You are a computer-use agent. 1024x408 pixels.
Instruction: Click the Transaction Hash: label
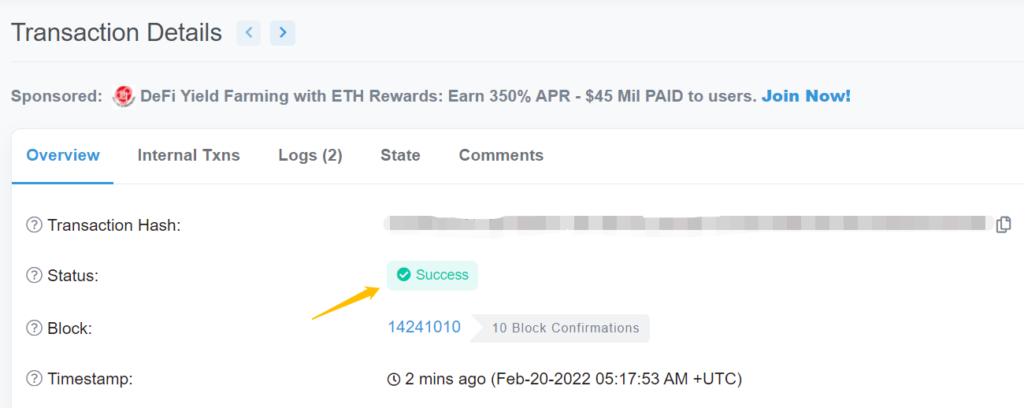tap(114, 225)
